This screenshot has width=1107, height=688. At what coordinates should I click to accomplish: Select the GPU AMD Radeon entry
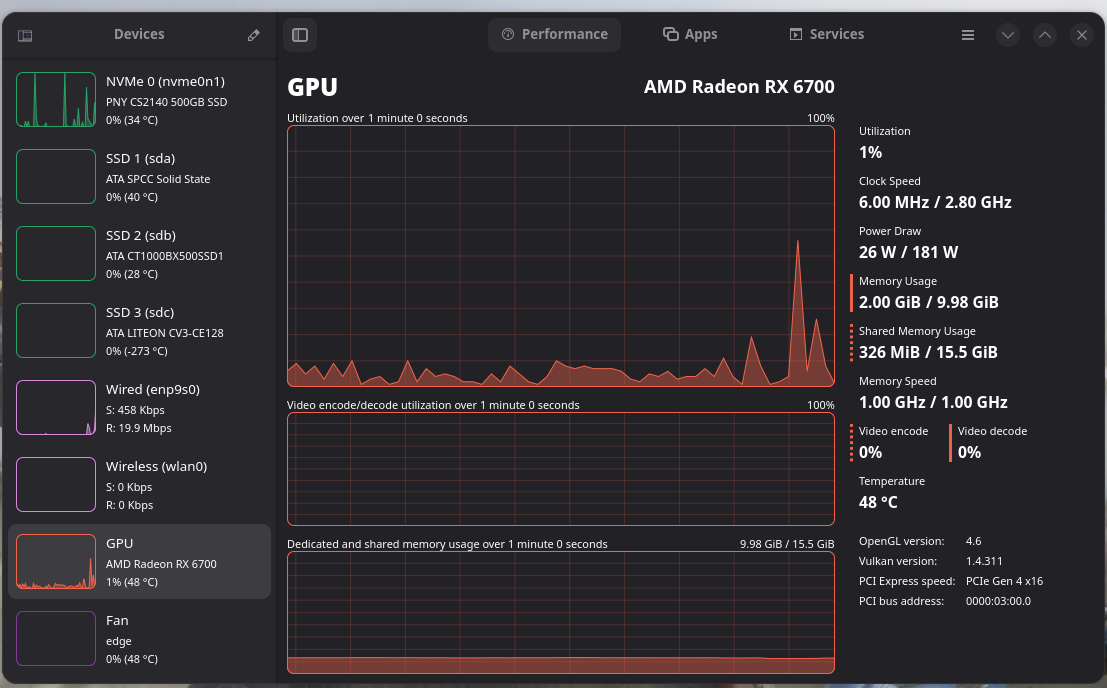[139, 562]
